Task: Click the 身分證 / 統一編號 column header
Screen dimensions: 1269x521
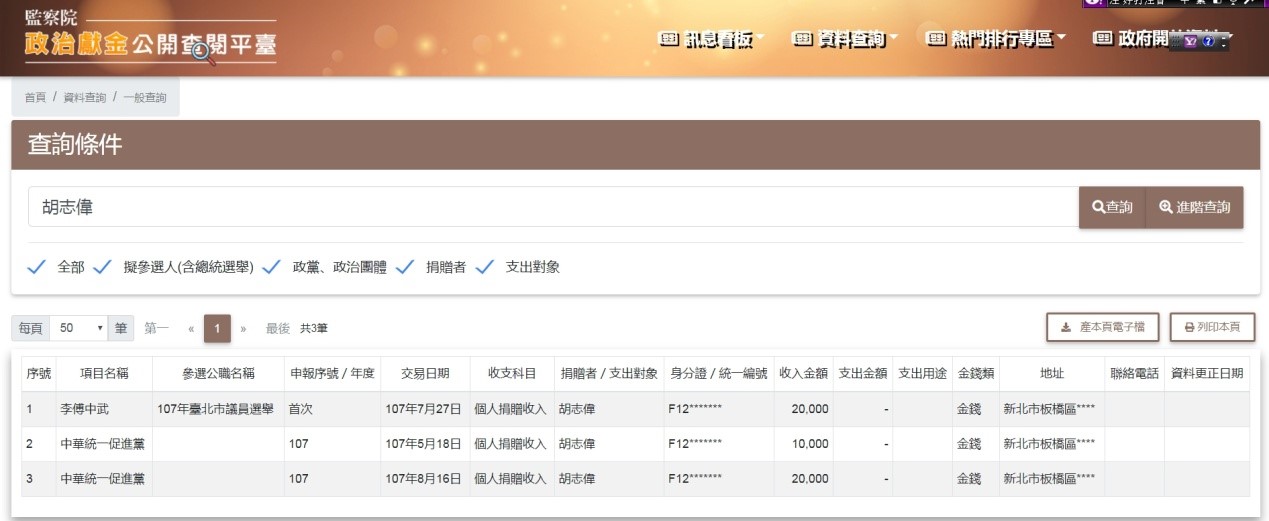Action: pos(718,373)
